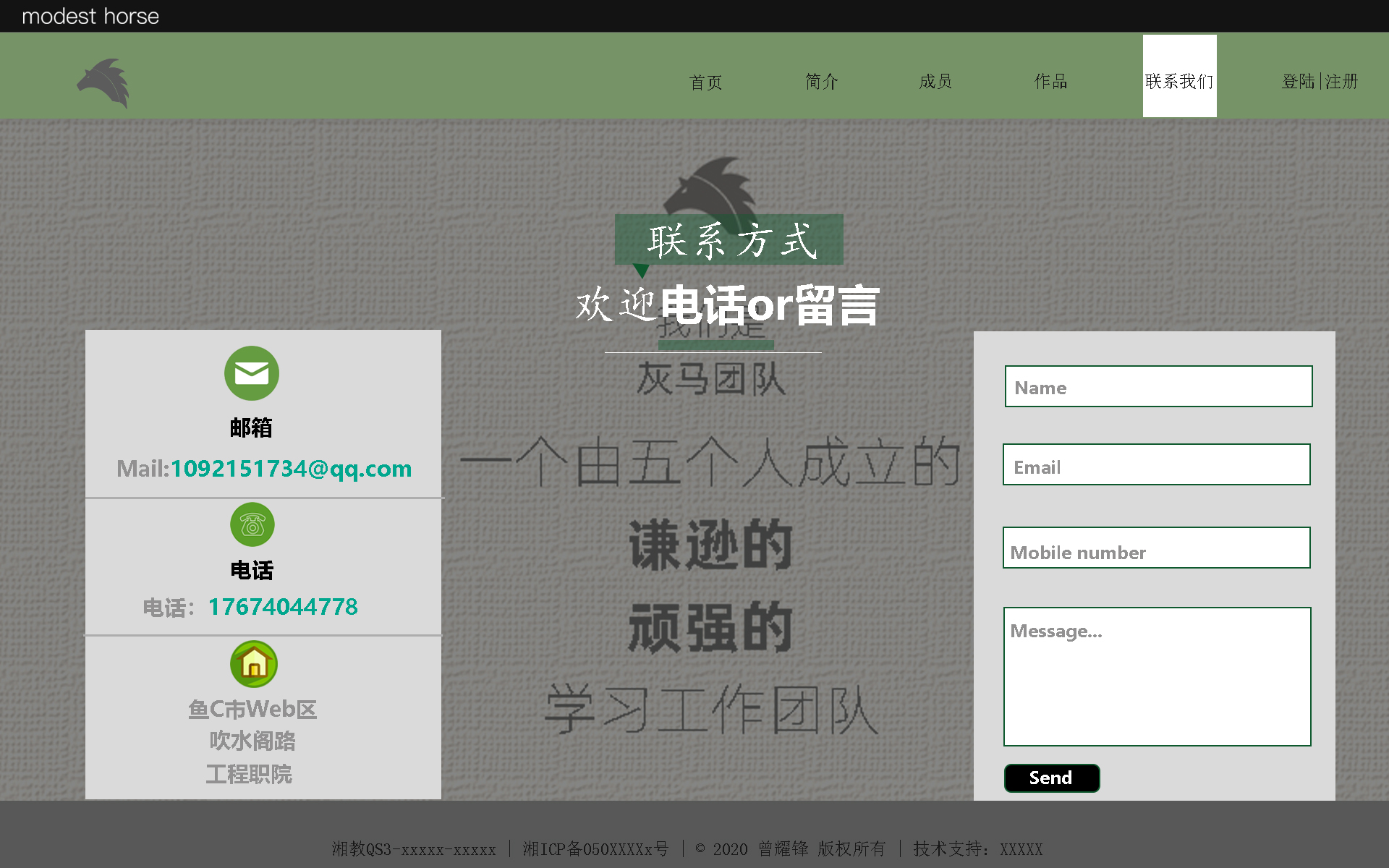The height and width of the screenshot is (868, 1389).
Task: Open the 首页 home menu item
Action: click(705, 82)
